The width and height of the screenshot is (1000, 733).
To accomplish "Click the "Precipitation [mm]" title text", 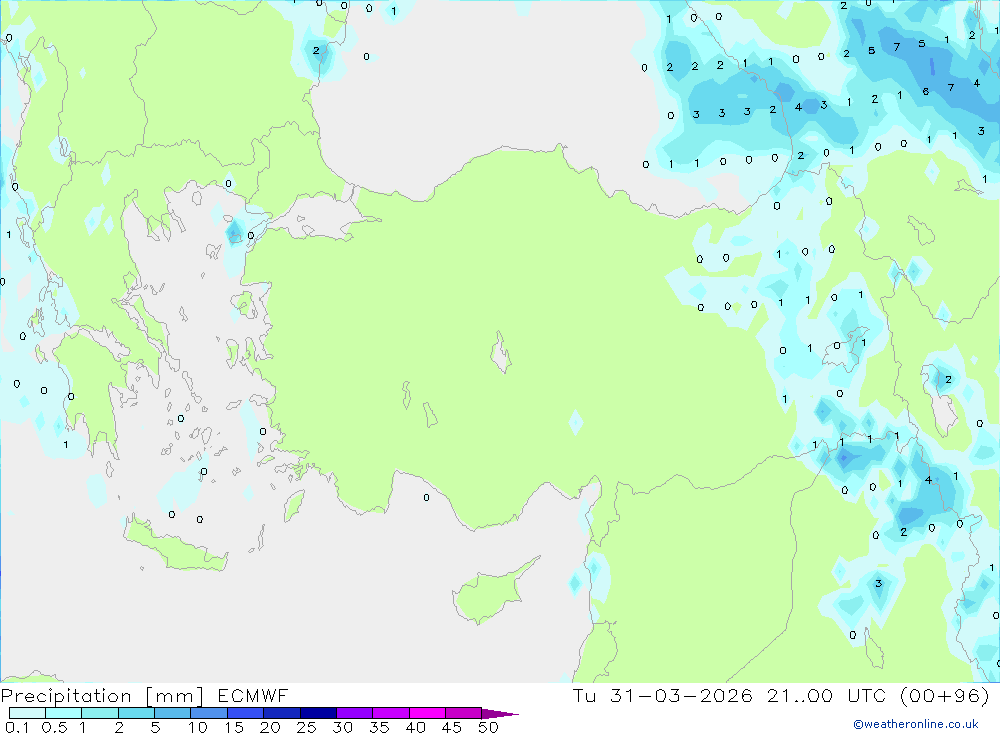I will [x=102, y=696].
